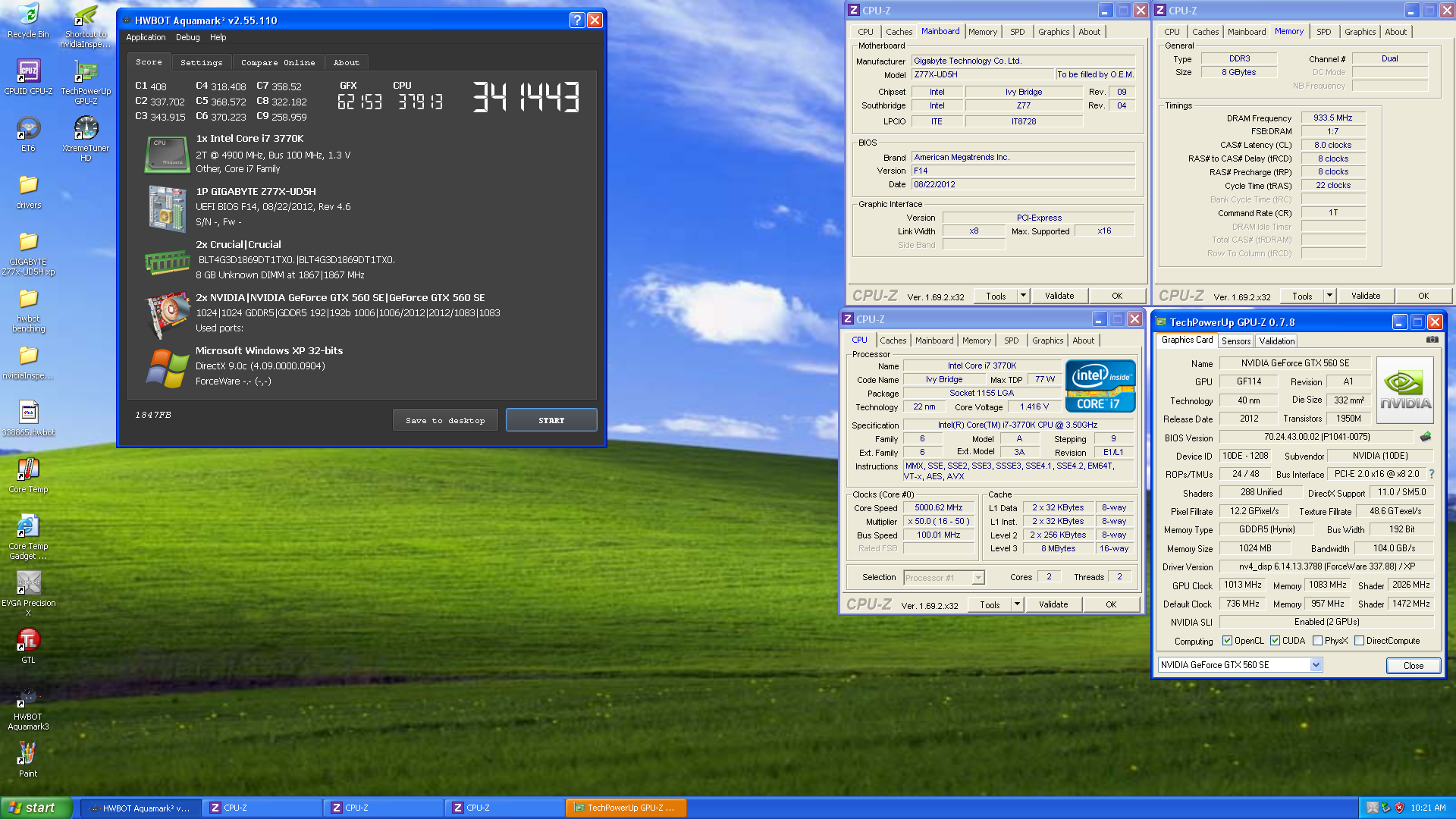Click Bus Interface question mark in GPU-Z
Image resolution: width=1456 pixels, height=819 pixels.
[x=1432, y=474]
